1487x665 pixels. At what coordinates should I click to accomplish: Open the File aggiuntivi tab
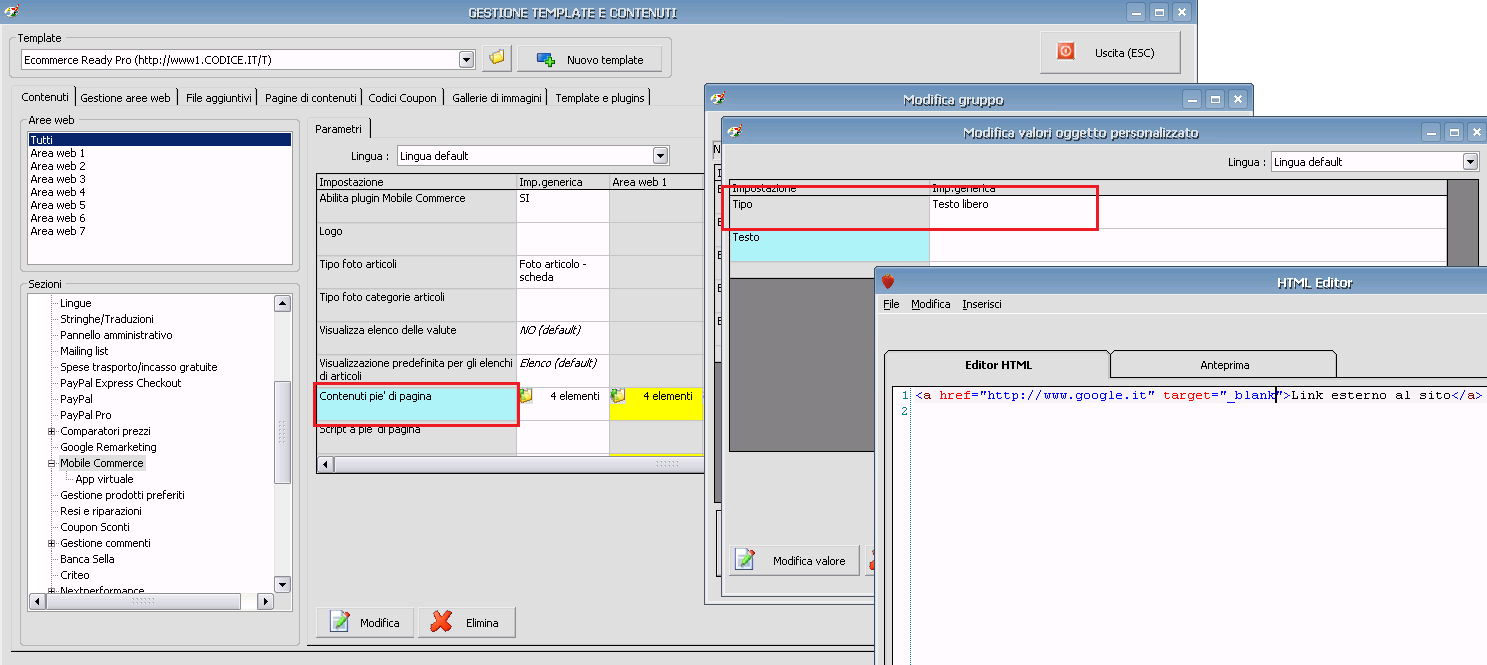click(219, 98)
